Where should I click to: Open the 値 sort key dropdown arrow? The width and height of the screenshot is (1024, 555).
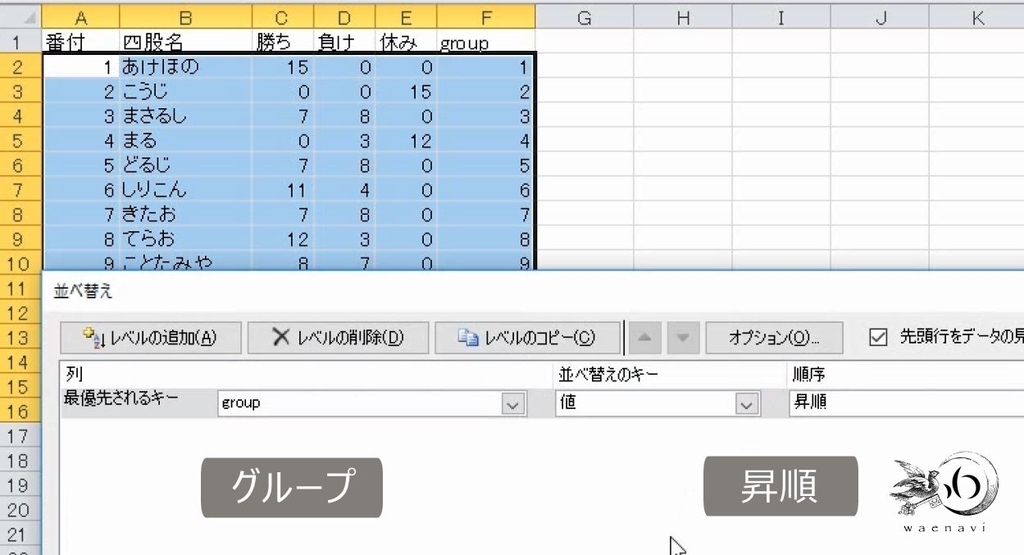746,404
